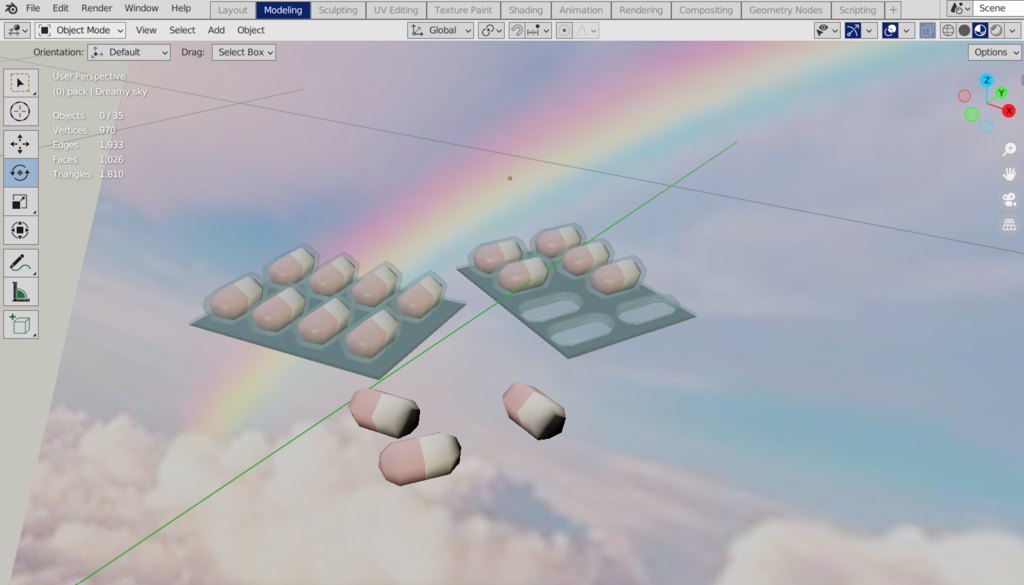Switch to the Sculpting workspace tab
1024x585 pixels.
coord(338,10)
